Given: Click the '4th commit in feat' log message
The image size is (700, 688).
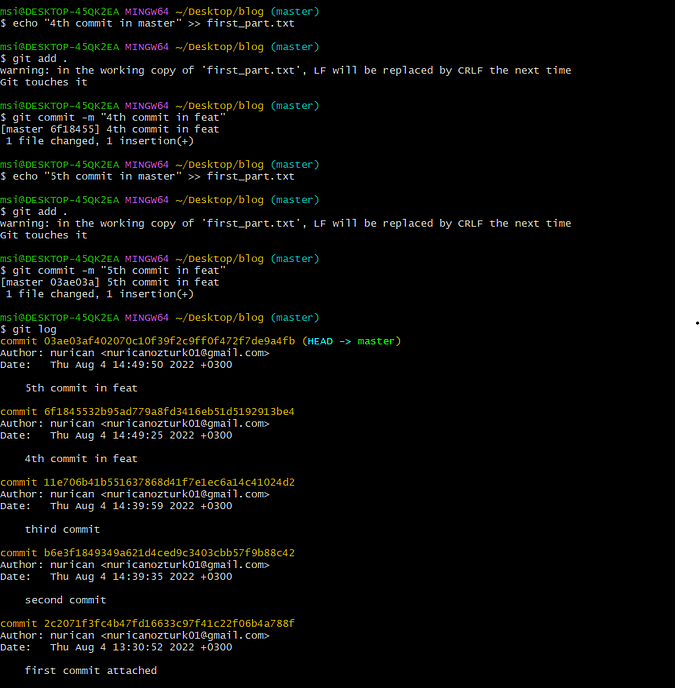Looking at the screenshot, I should 81,459.
